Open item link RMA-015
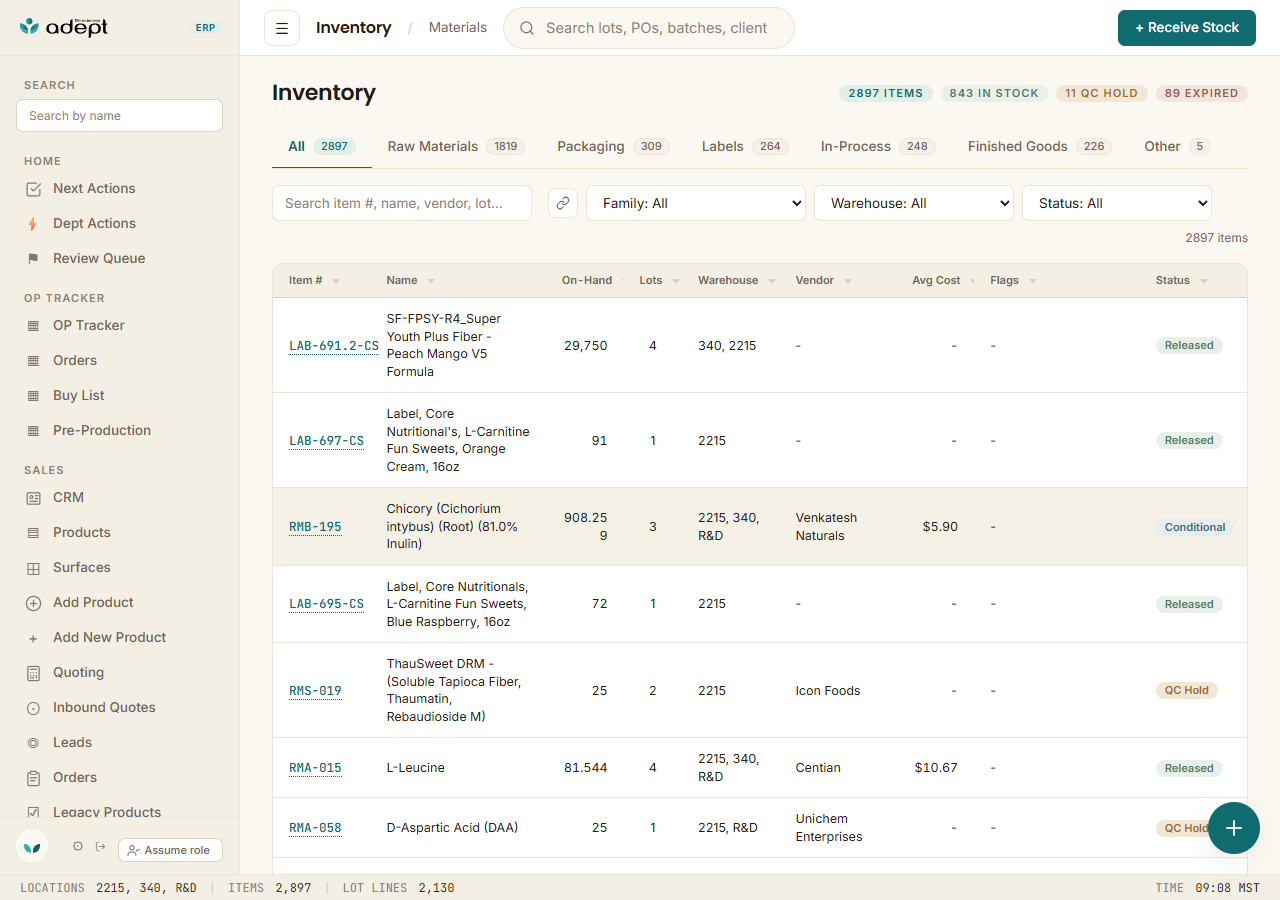The width and height of the screenshot is (1280, 900). point(315,768)
